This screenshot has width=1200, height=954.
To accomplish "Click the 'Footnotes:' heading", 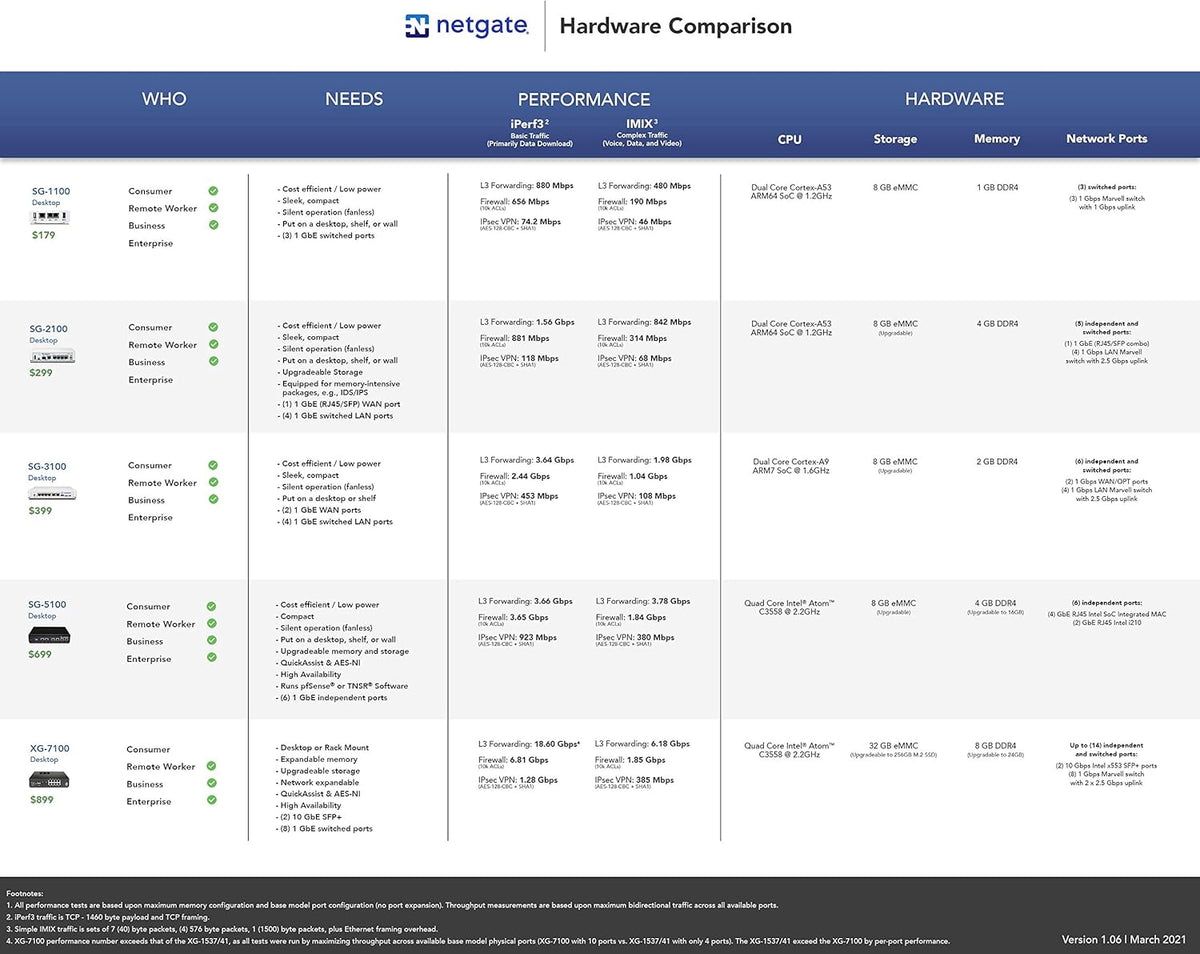I will 25,893.
